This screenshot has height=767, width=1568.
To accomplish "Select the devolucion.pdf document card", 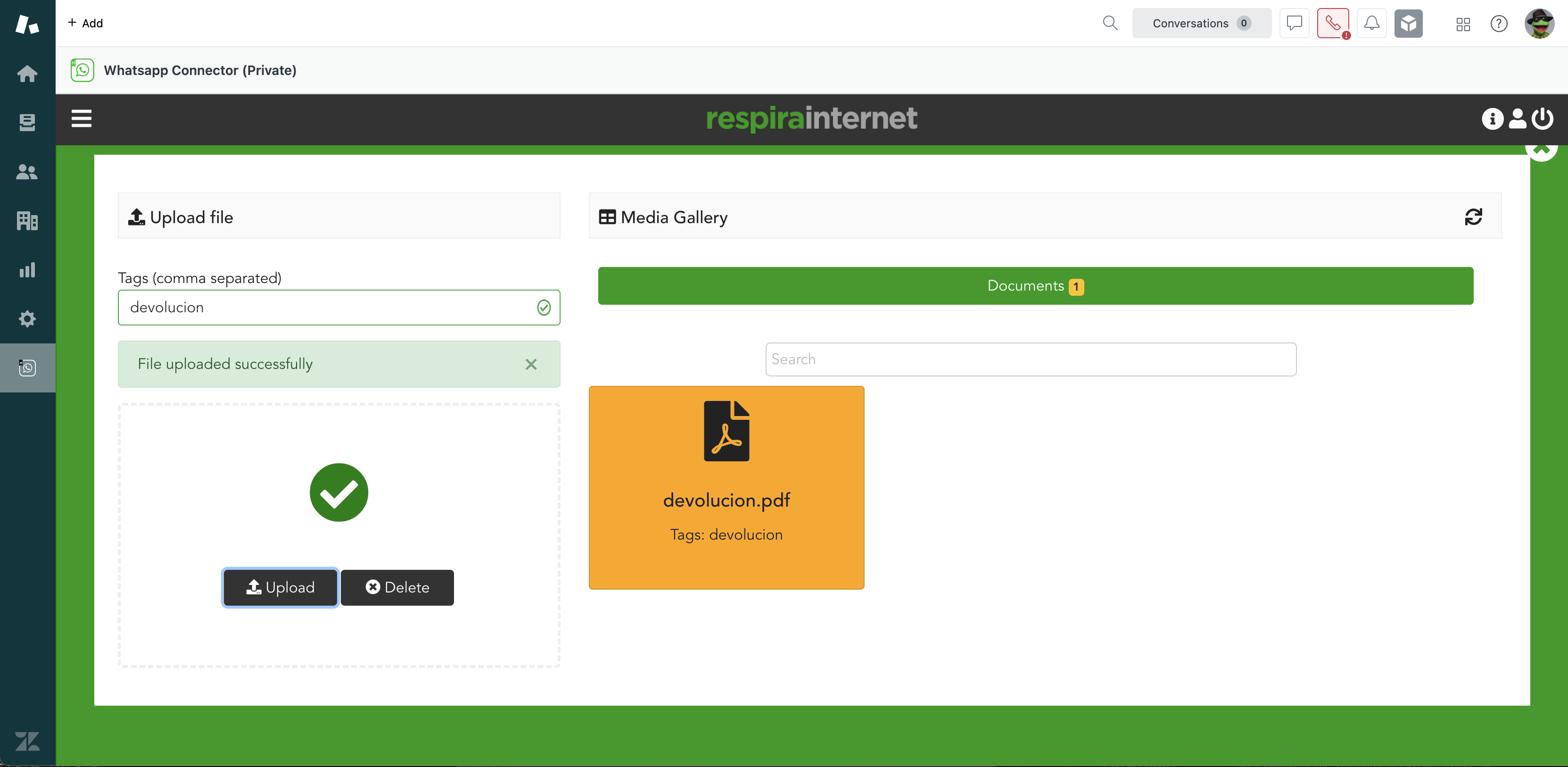I will pos(726,487).
